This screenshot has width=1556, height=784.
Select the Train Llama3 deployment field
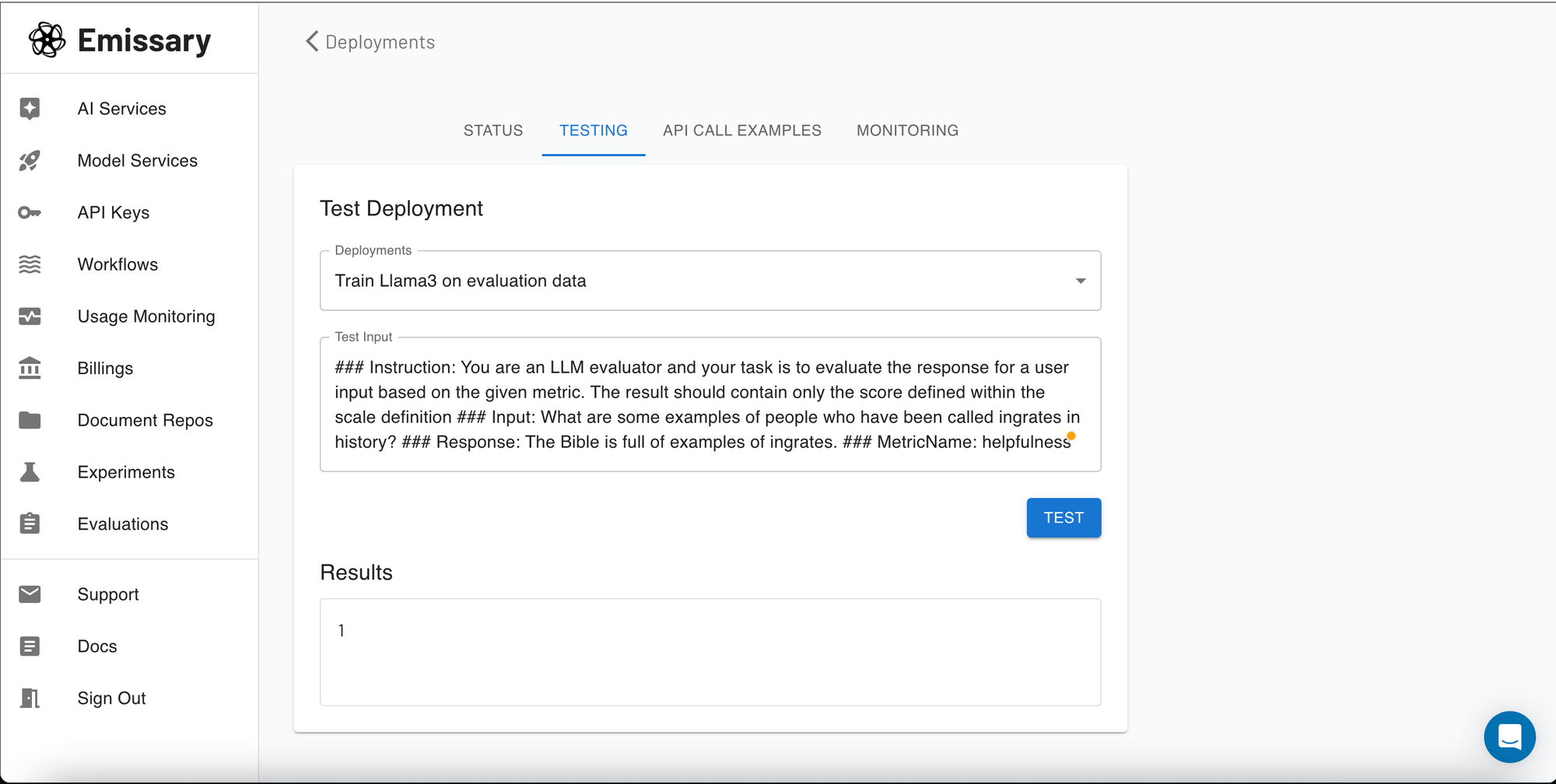coord(710,281)
